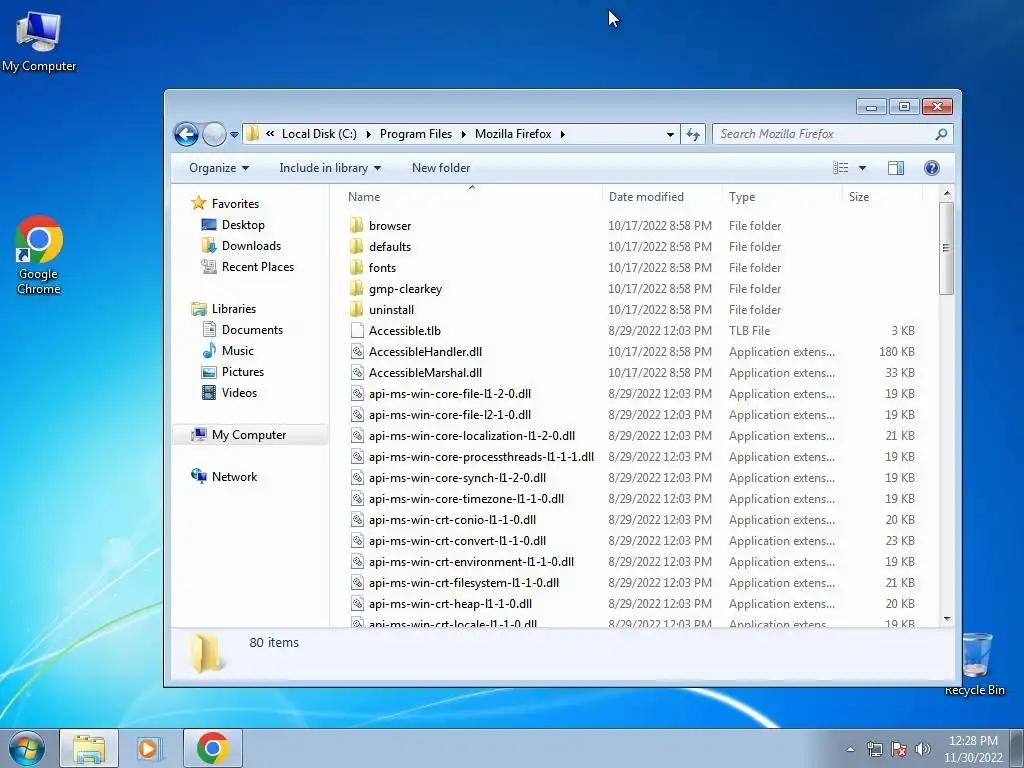Open the Documents library

coord(252,330)
